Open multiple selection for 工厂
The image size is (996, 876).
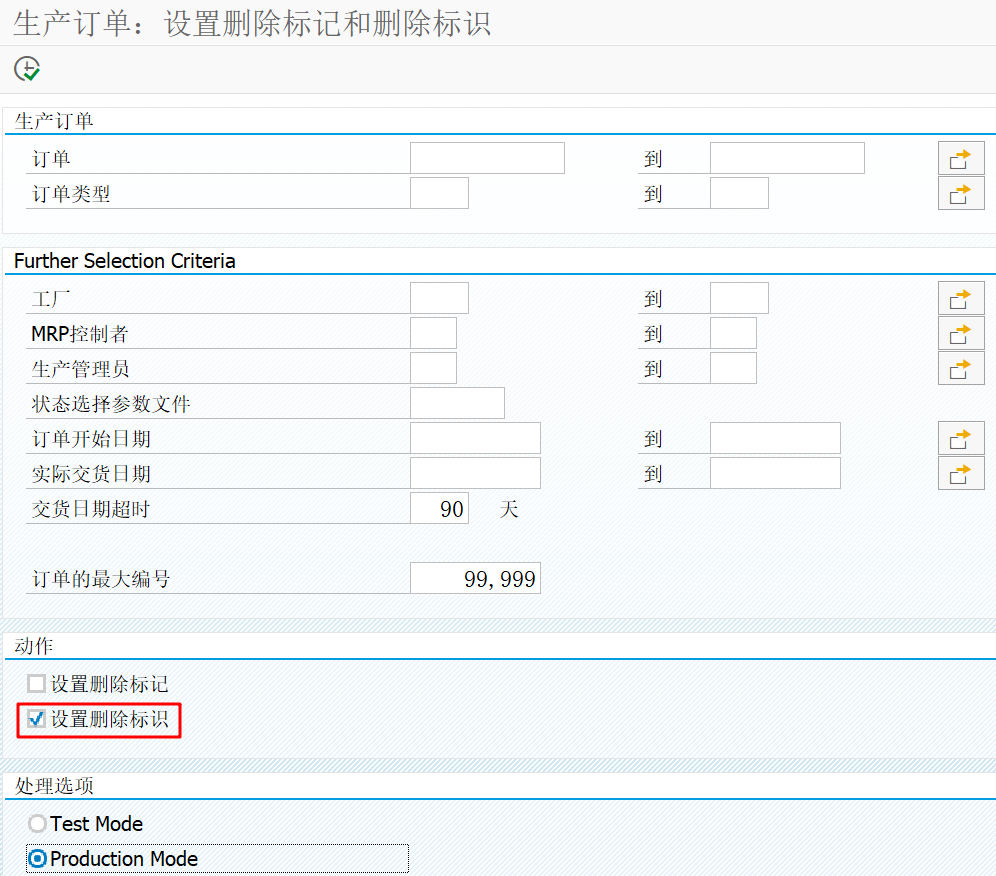(x=960, y=297)
